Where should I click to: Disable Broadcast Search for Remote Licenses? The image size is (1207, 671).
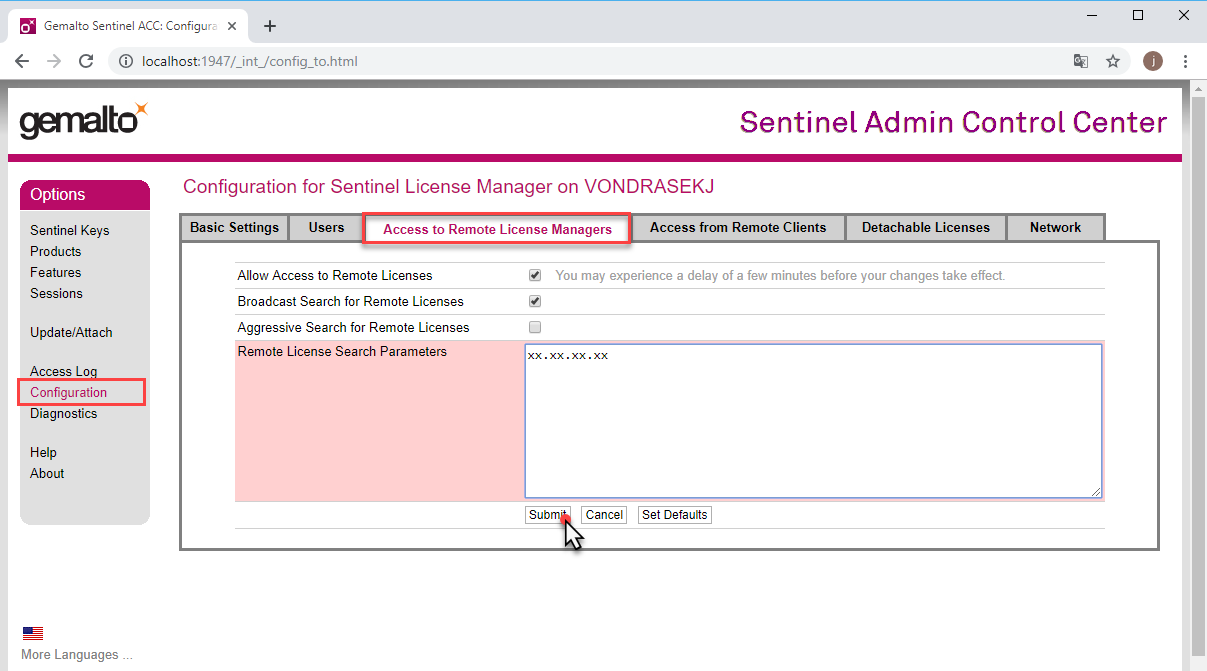pos(535,301)
